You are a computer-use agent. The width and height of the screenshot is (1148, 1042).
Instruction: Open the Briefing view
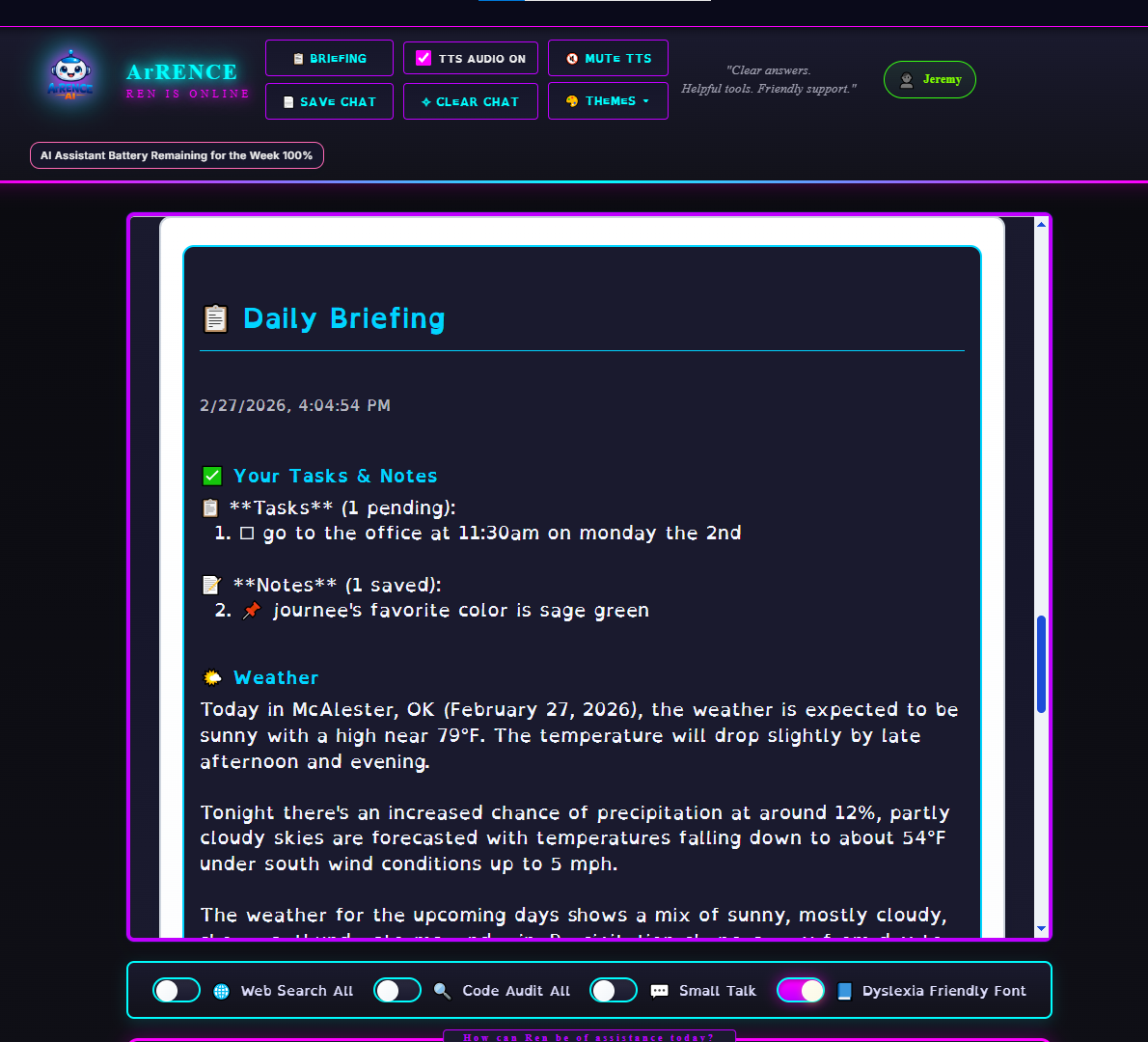[x=329, y=58]
